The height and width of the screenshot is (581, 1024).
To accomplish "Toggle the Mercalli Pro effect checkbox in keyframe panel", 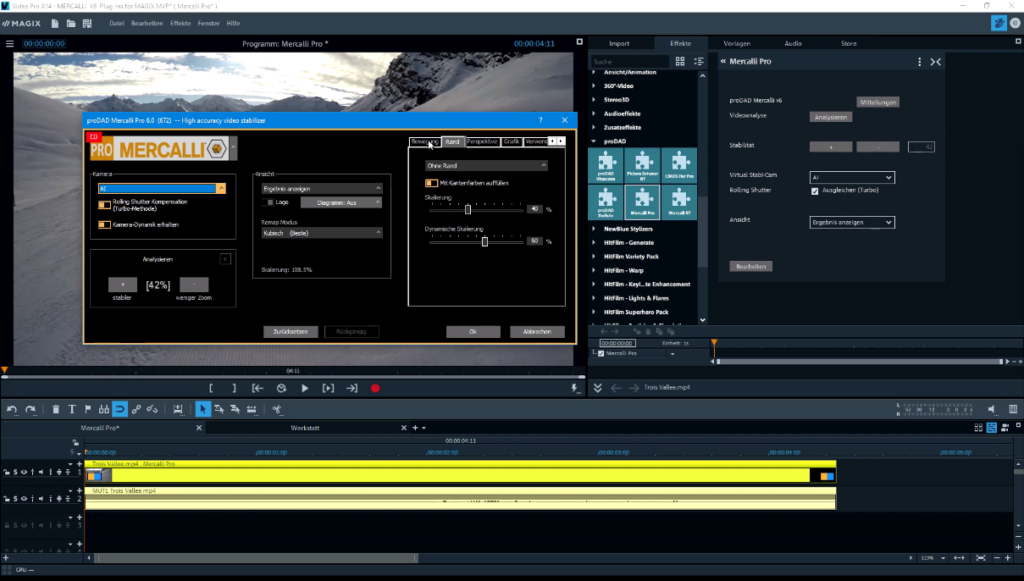I will [x=601, y=353].
